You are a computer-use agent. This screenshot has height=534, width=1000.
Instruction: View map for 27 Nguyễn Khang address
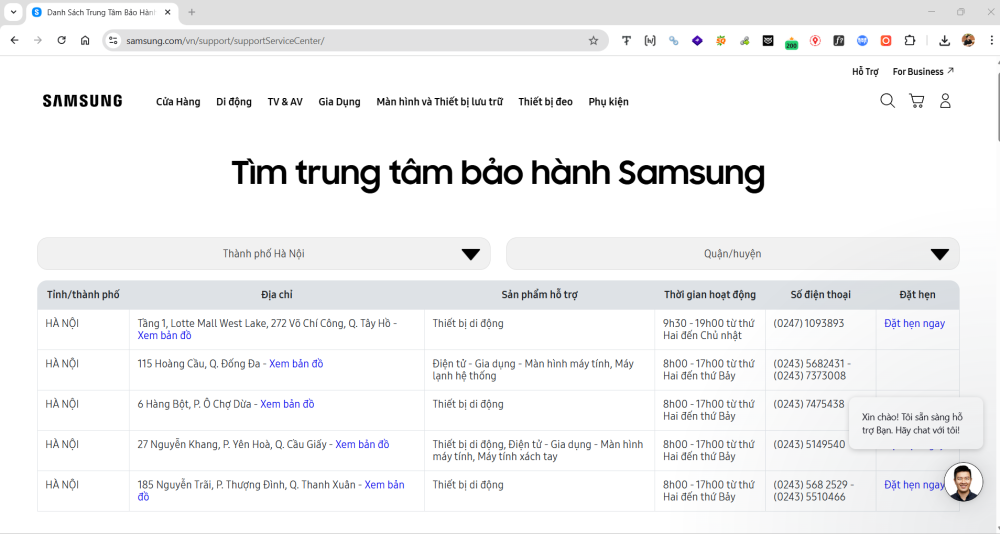[x=362, y=444]
